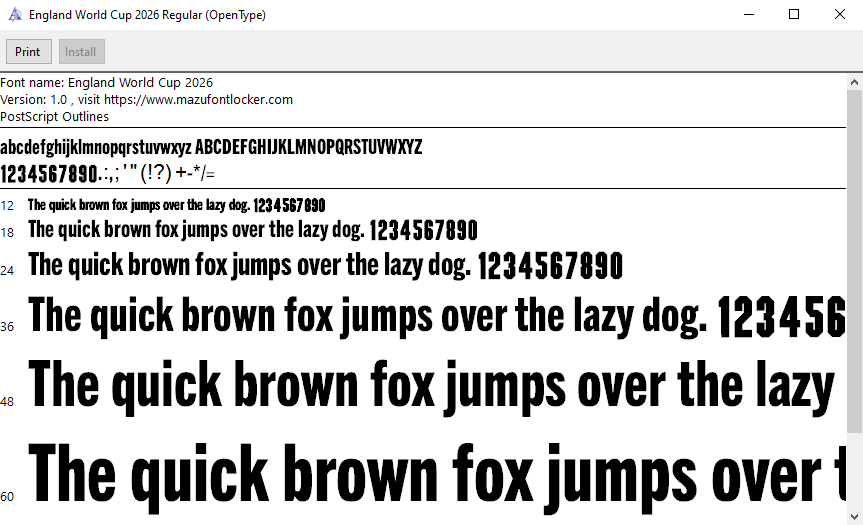
Task: Click the size 36 label
Action: [8, 327]
